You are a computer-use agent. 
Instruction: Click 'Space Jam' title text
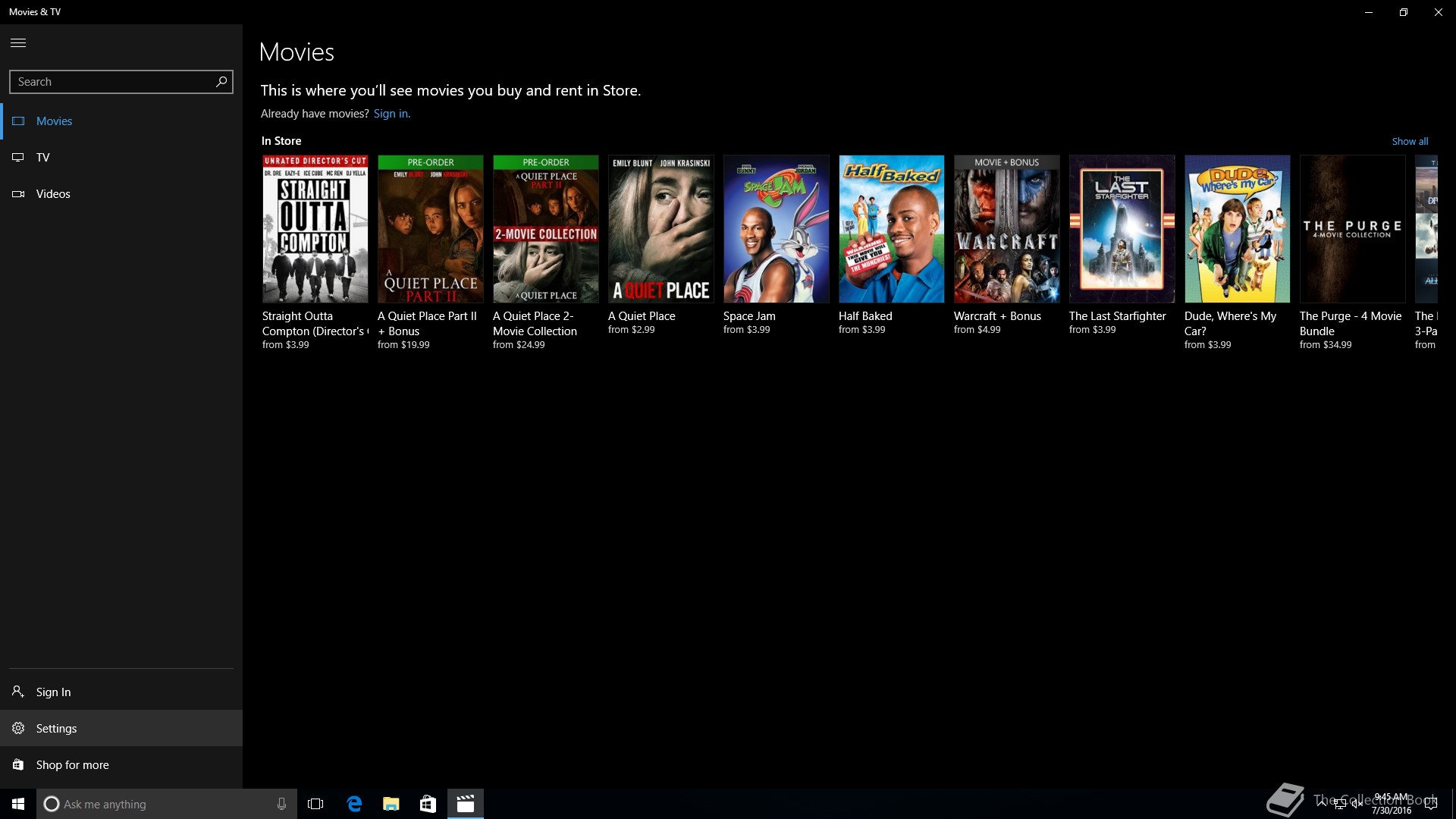[x=749, y=316]
